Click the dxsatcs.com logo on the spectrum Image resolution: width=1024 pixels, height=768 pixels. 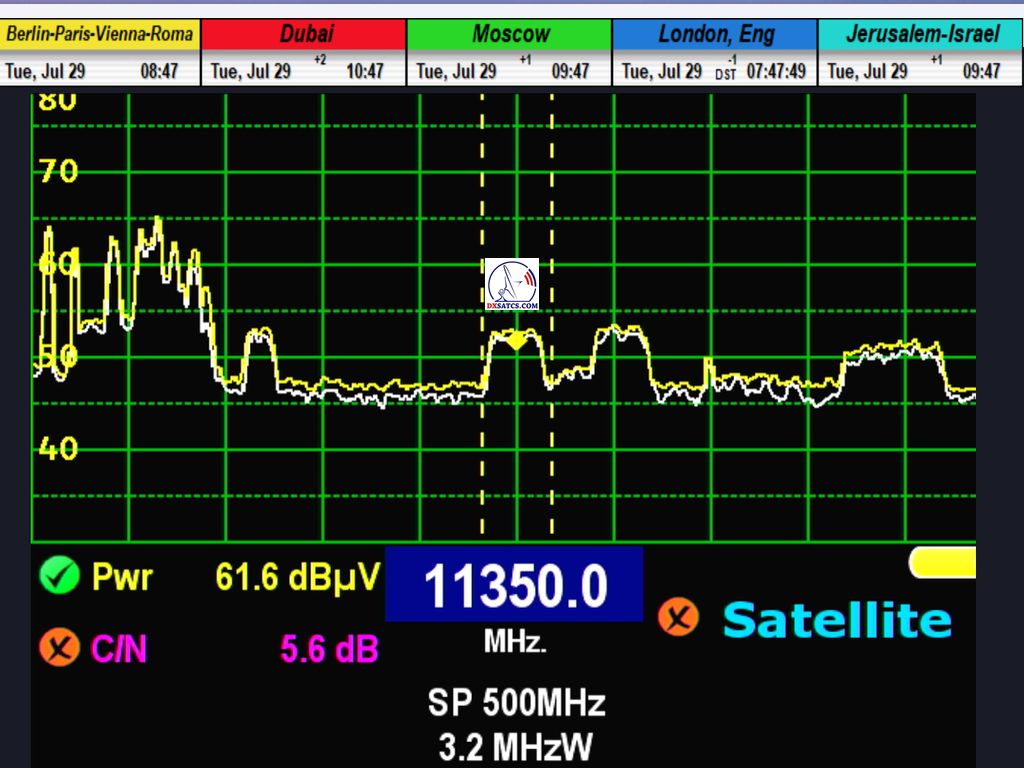512,284
